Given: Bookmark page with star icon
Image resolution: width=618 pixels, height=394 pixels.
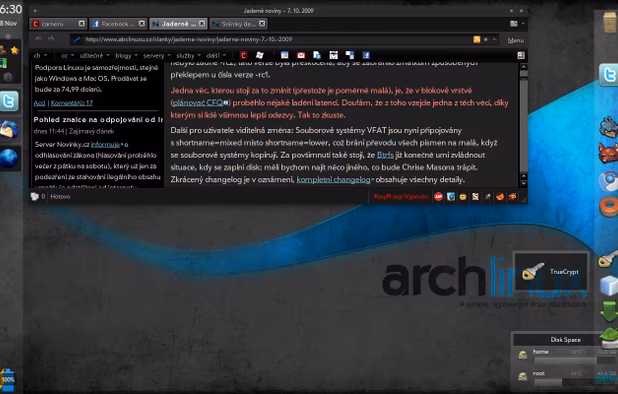Looking at the screenshot, I should (x=486, y=39).
